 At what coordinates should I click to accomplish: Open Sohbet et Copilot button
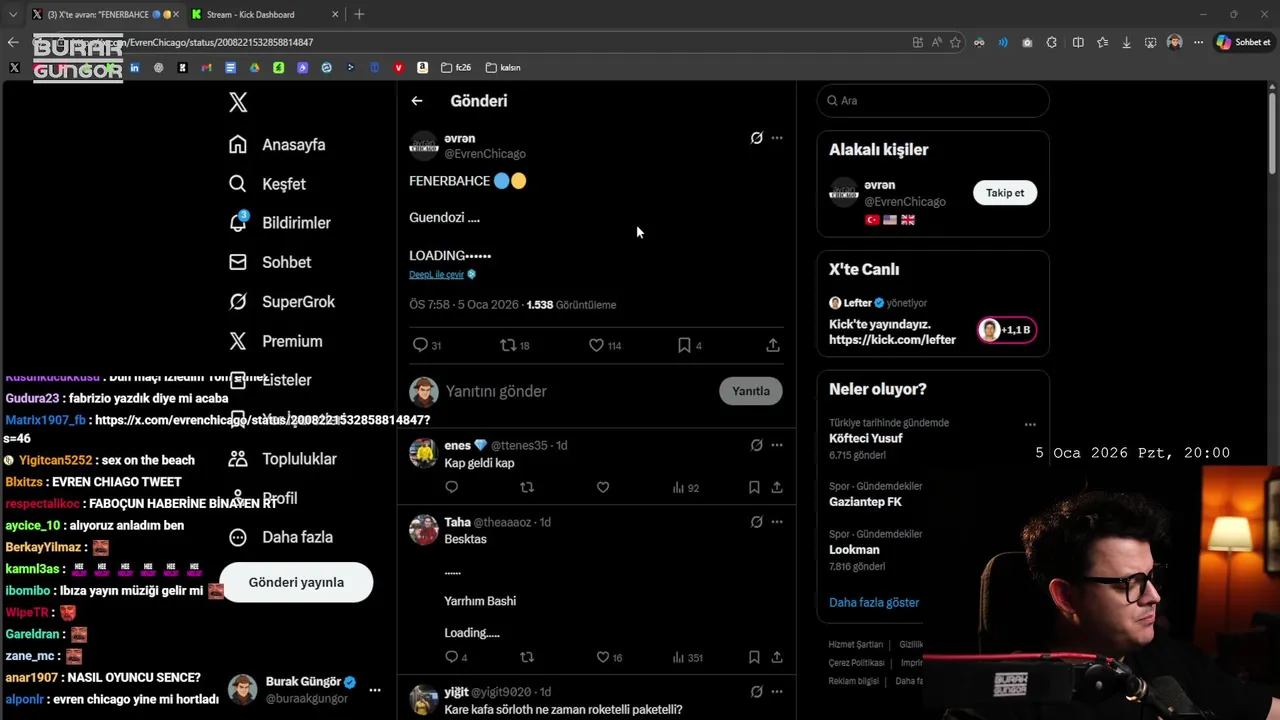pyautogui.click(x=1243, y=42)
